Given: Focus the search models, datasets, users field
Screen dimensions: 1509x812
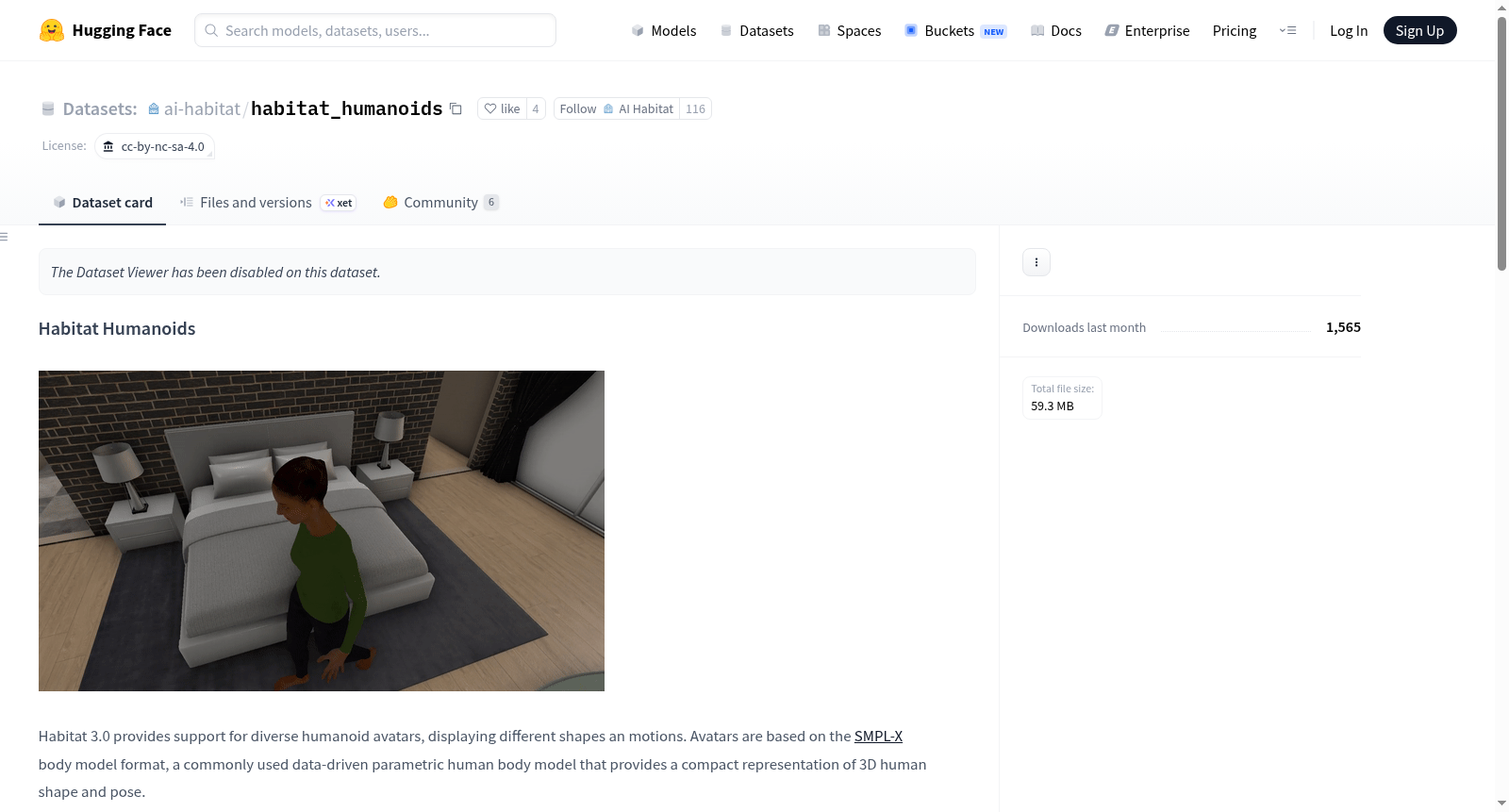Looking at the screenshot, I should [x=375, y=30].
